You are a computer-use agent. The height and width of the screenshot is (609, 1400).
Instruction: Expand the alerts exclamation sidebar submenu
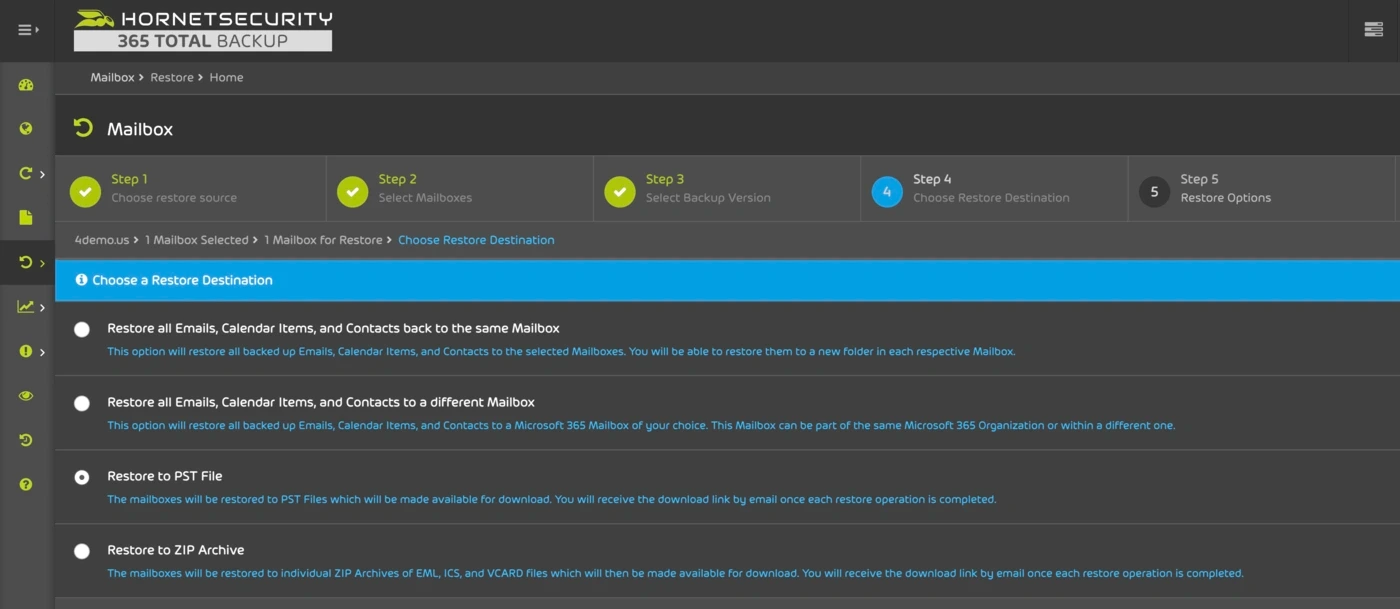click(x=29, y=351)
